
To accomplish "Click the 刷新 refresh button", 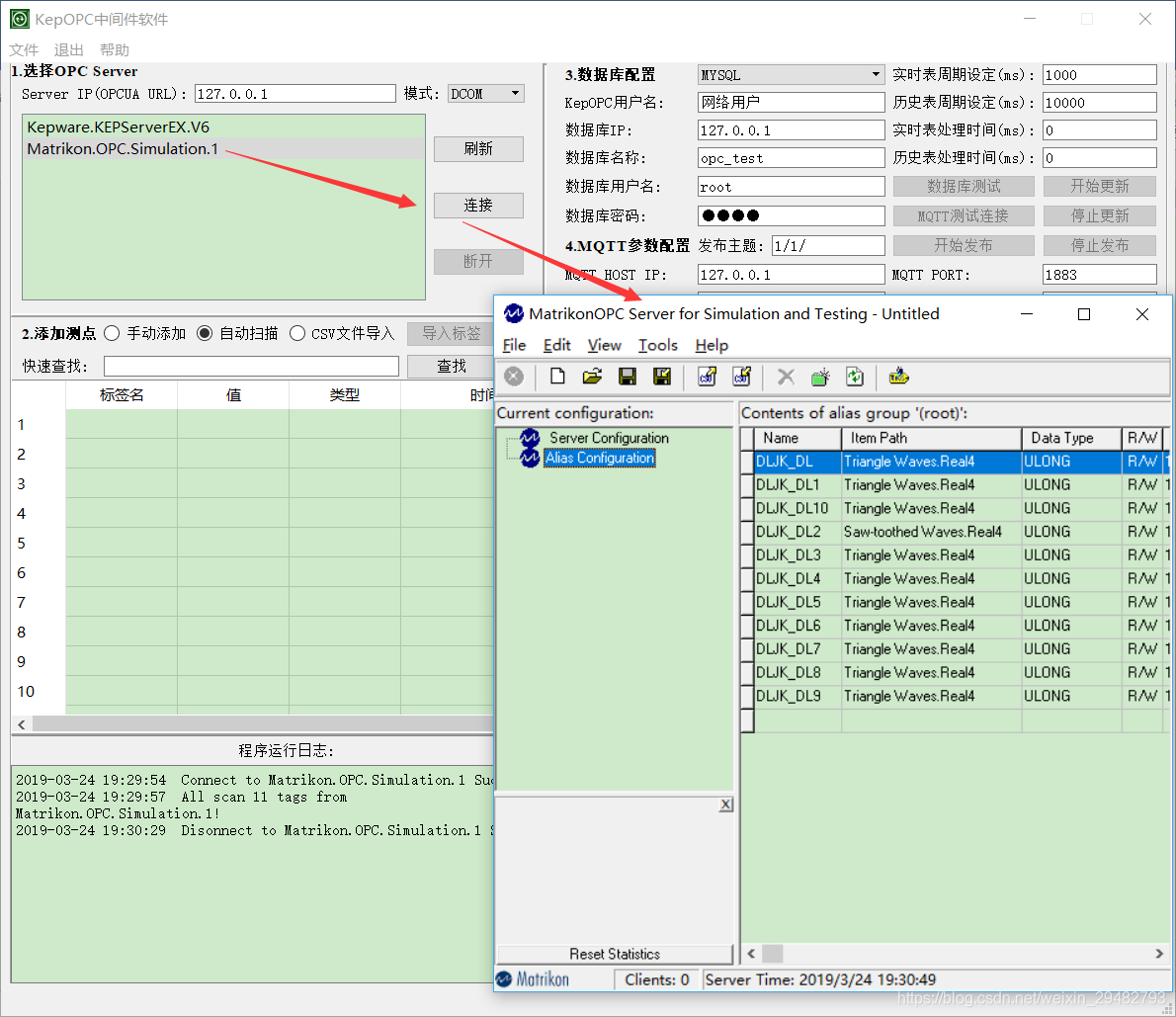I will [478, 149].
